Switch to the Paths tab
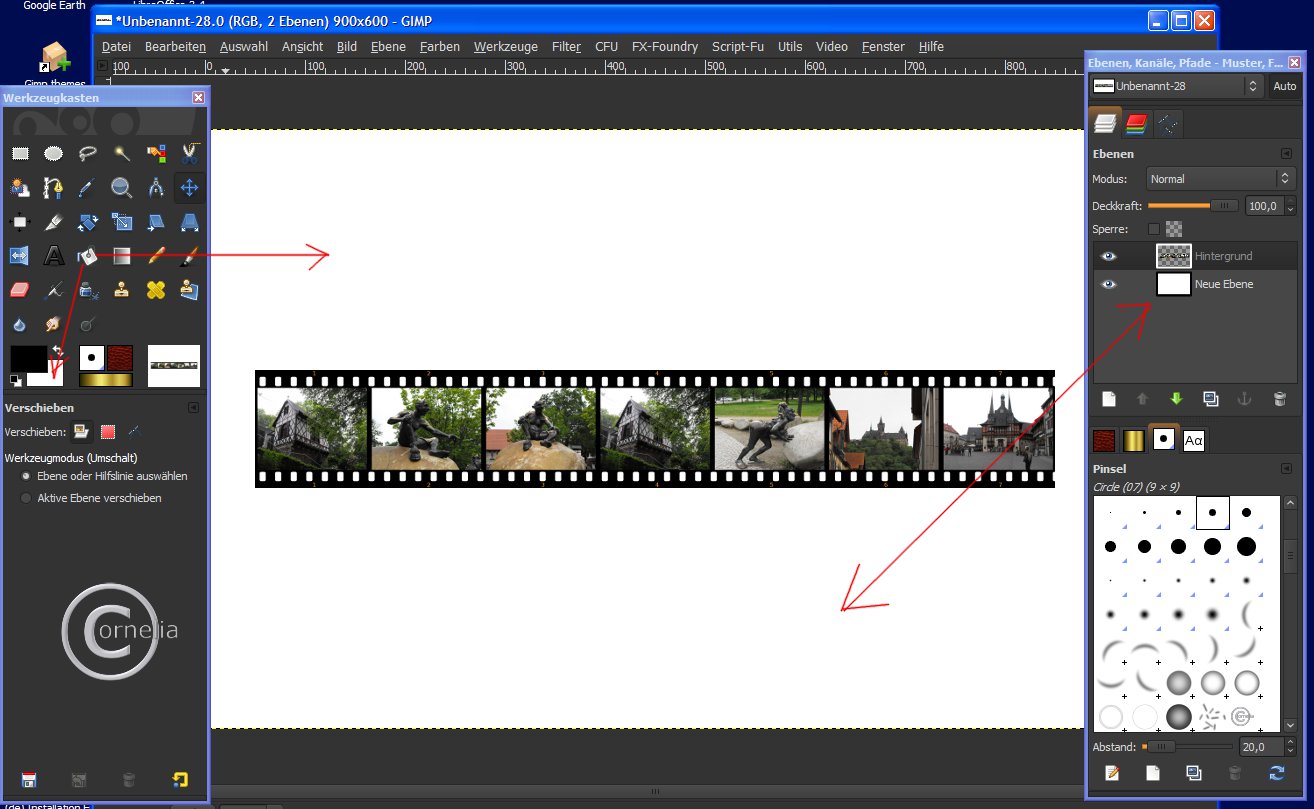This screenshot has width=1314, height=809. click(x=1168, y=123)
